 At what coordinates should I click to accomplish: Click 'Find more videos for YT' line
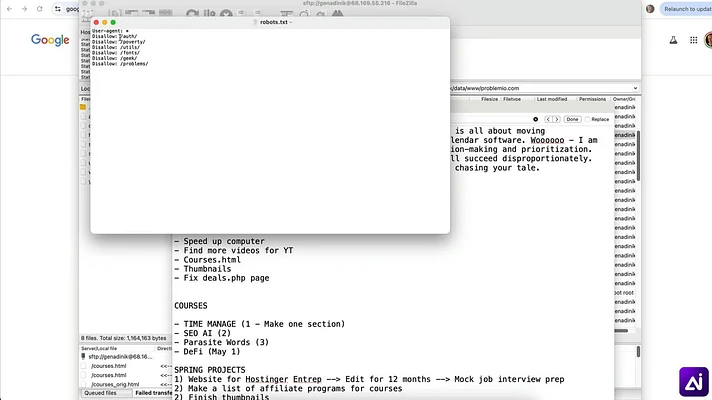point(238,250)
